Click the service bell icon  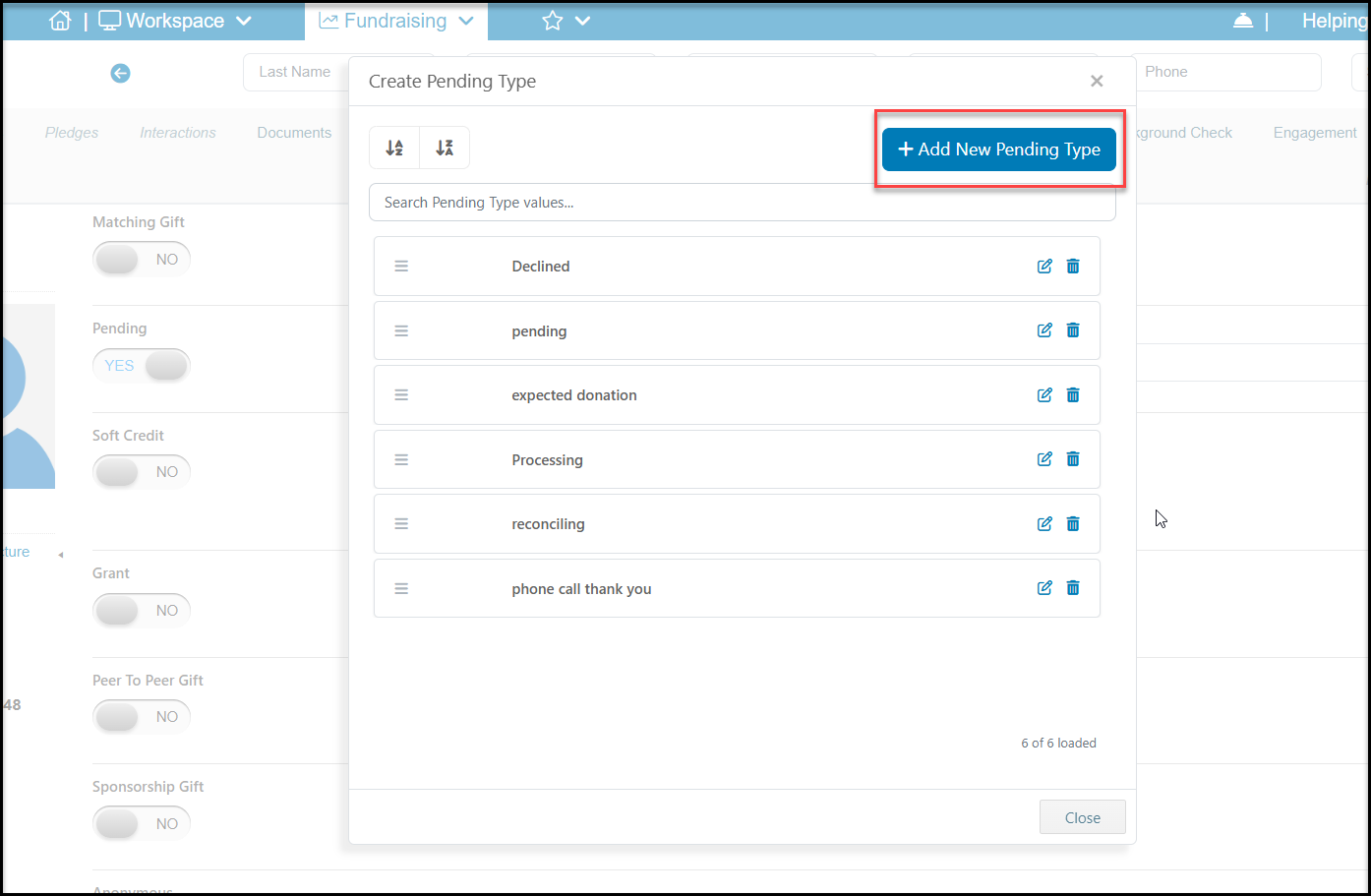tap(1243, 21)
